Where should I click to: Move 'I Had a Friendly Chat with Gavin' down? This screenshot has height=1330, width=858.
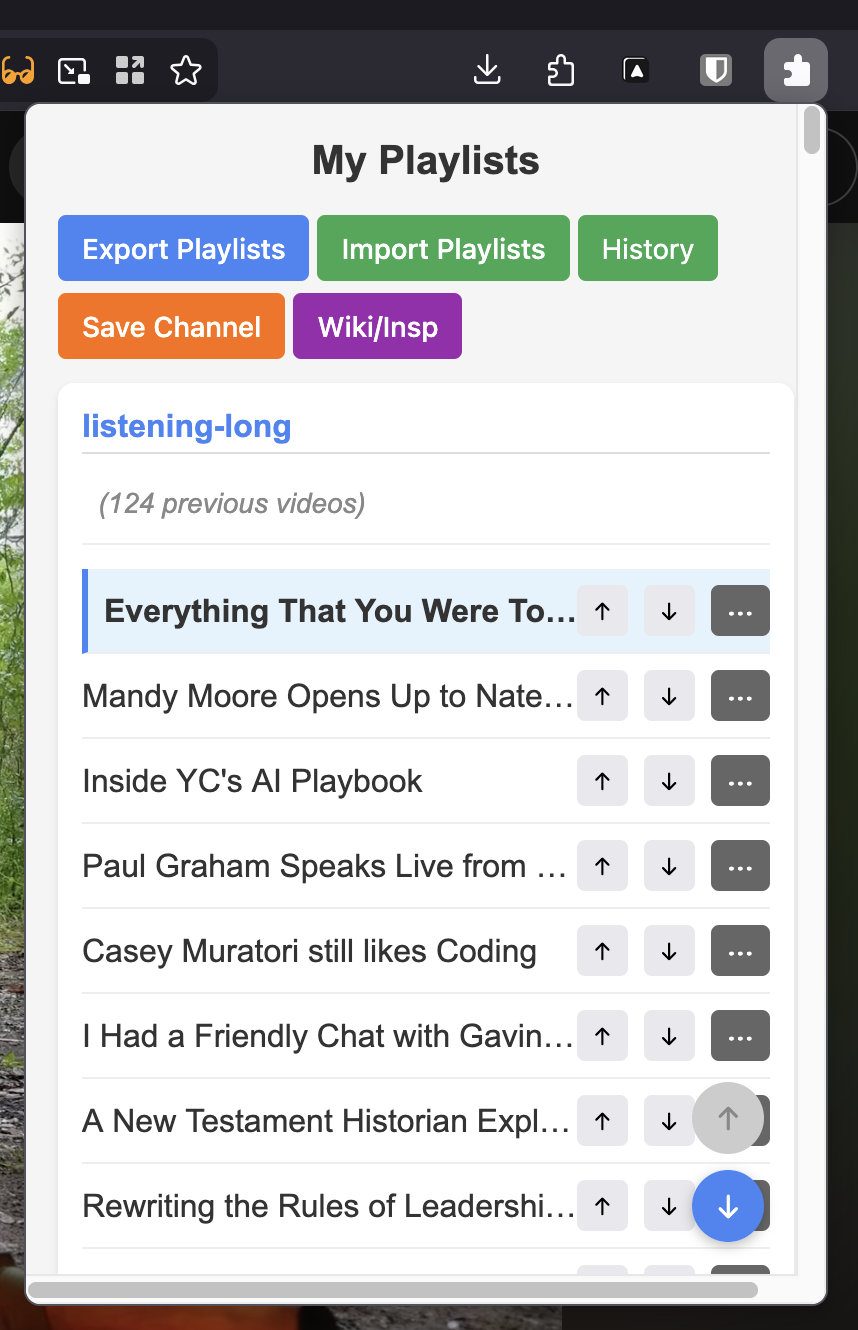669,1036
